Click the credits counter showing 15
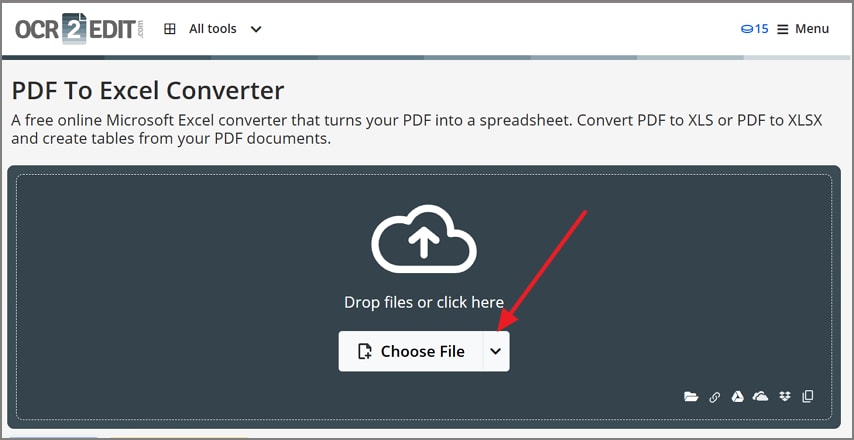This screenshot has width=854, height=440. point(755,29)
